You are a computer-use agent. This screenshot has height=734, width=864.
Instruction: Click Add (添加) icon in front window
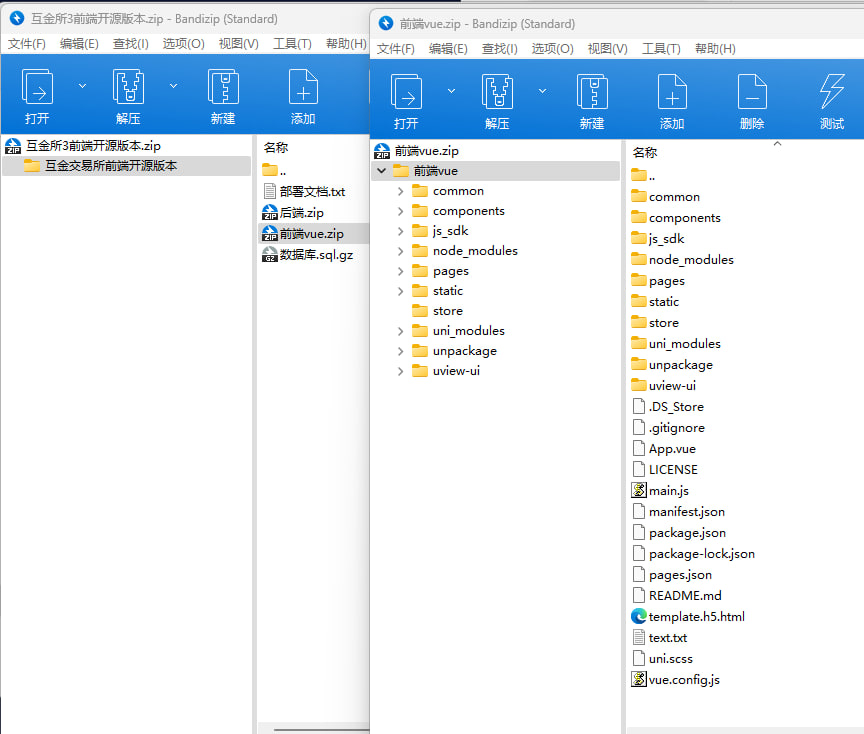click(672, 92)
